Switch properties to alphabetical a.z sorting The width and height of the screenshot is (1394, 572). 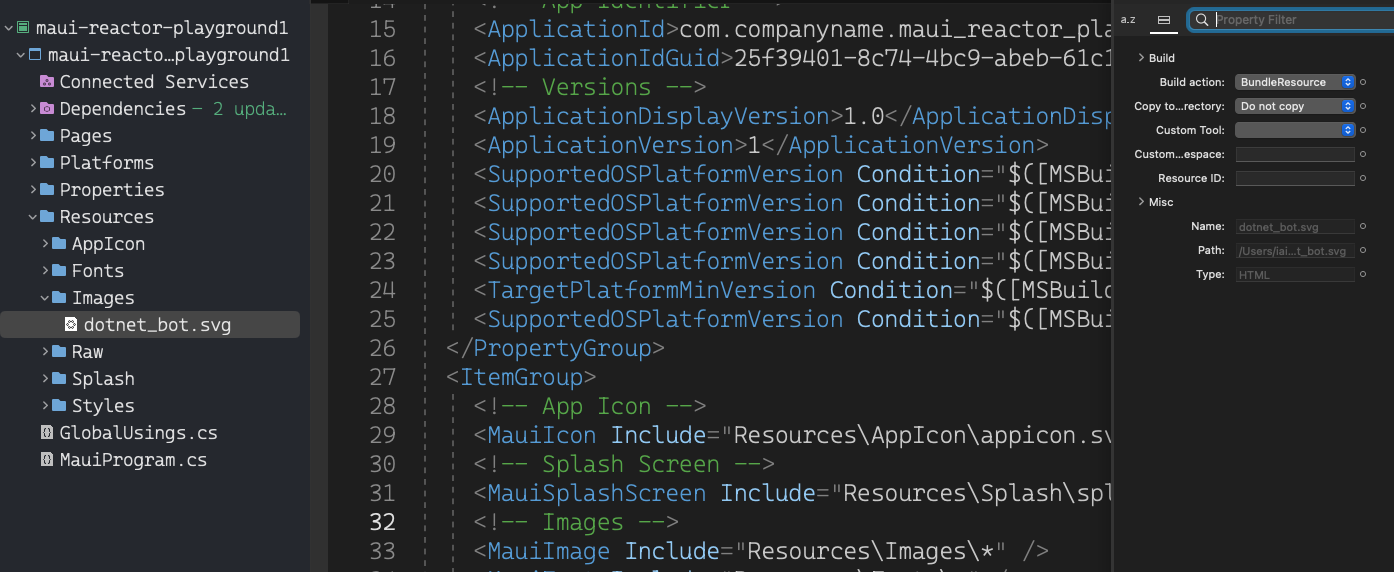tap(1128, 20)
